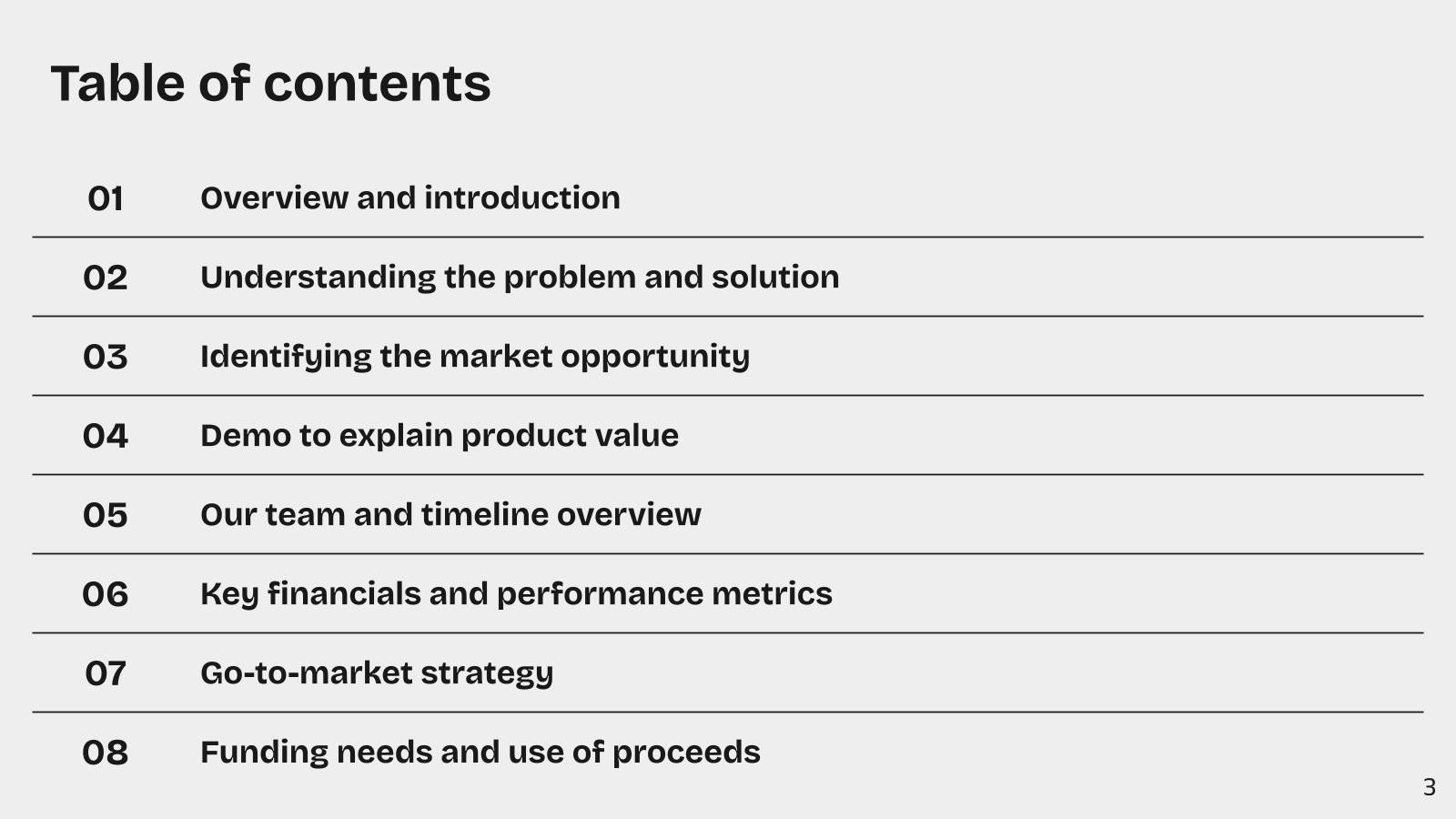The image size is (1456, 819).
Task: Select section number 07
Action: click(106, 673)
